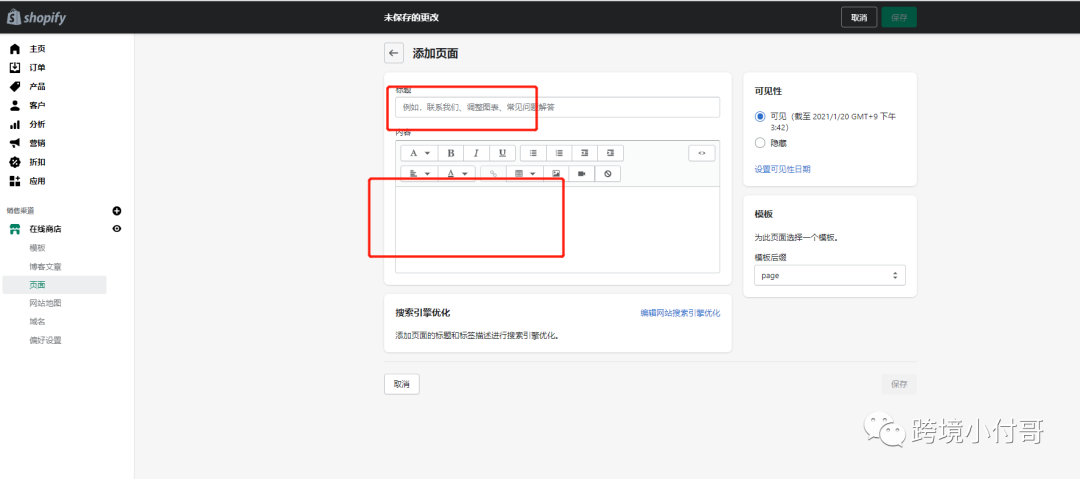Screen dimensions: 1080x479
Task: Show HTML source code view
Action: click(702, 153)
